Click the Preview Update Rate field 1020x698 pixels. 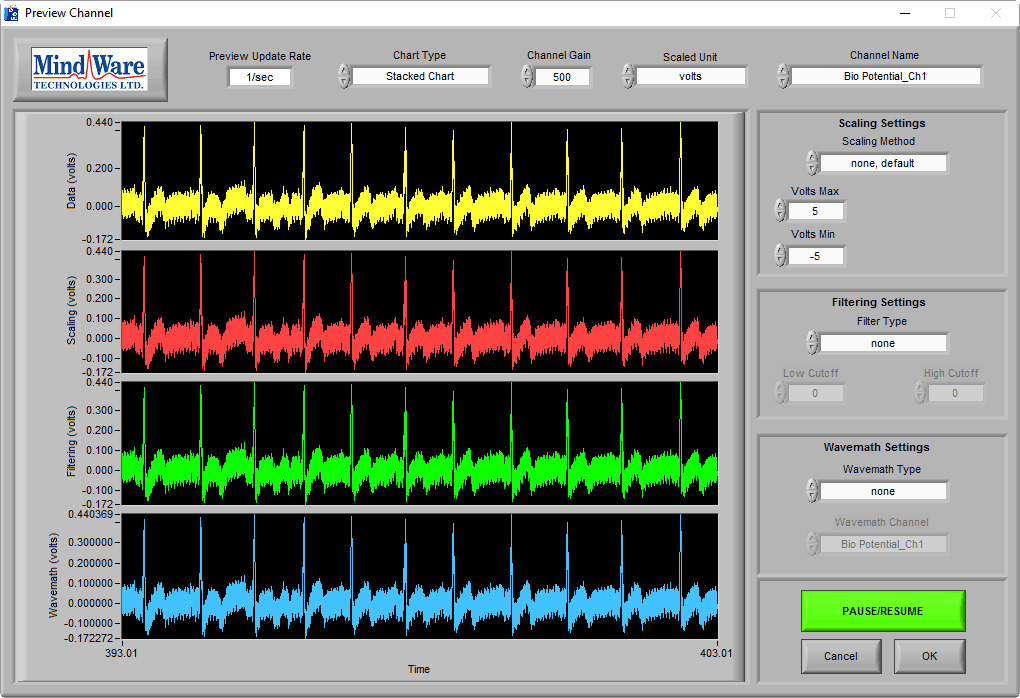tap(260, 77)
